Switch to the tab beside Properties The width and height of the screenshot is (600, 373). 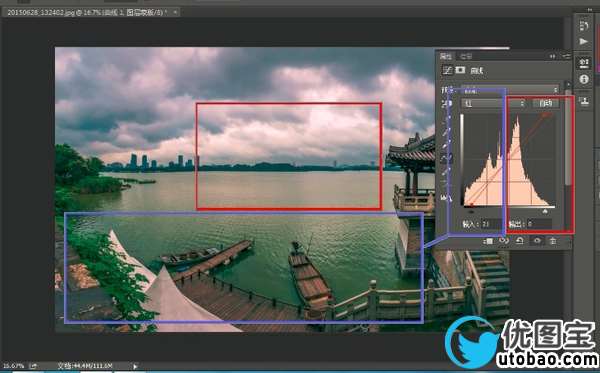click(x=466, y=56)
